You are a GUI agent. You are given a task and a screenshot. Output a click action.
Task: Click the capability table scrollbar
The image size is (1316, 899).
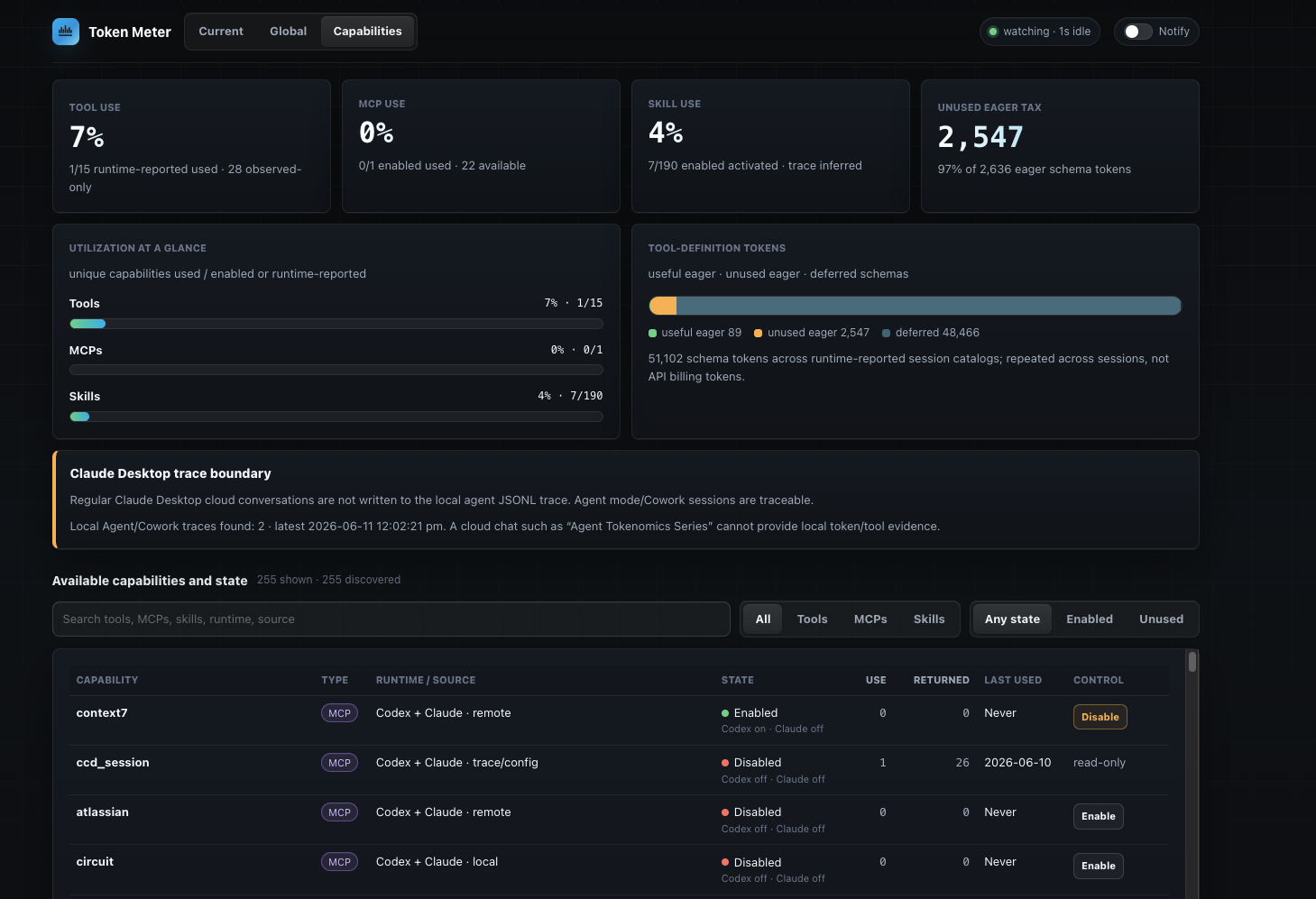1192,662
